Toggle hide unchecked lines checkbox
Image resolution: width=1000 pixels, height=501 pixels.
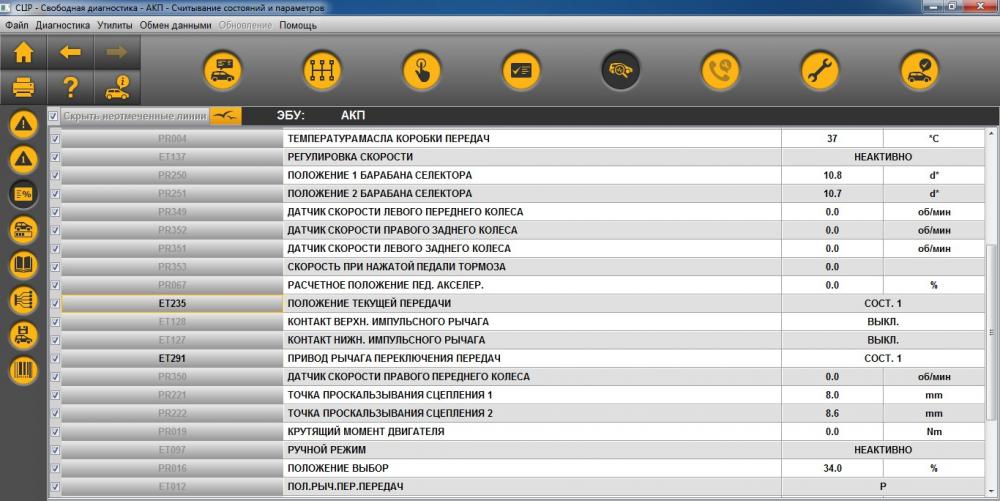[x=54, y=115]
